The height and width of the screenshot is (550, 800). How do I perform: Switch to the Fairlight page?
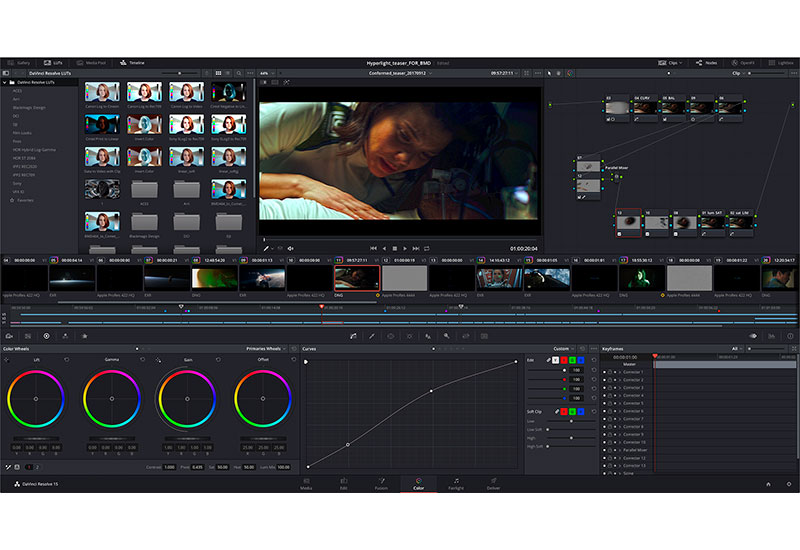coord(456,484)
